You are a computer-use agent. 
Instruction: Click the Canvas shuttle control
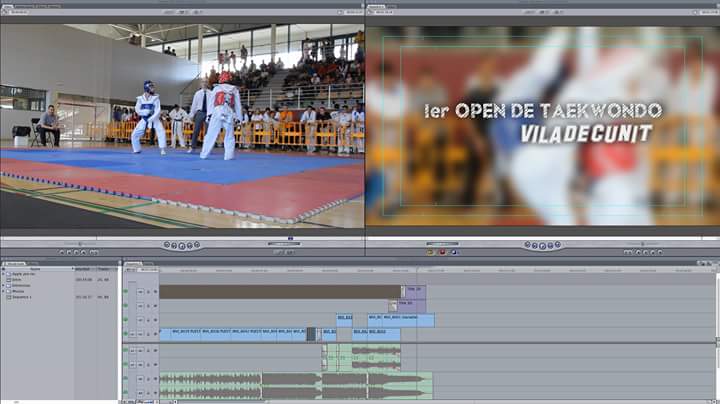(x=642, y=244)
